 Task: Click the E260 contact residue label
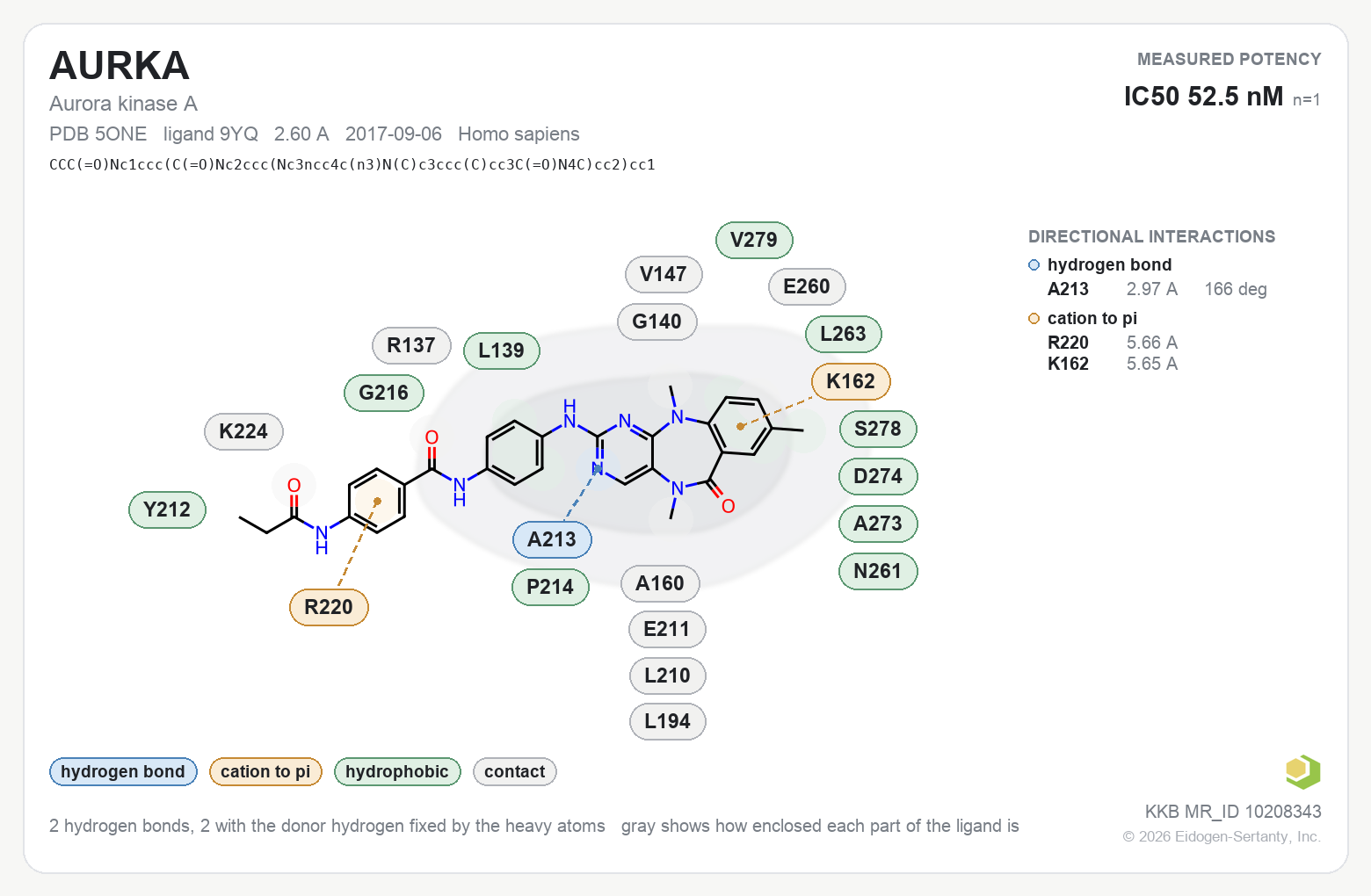click(x=807, y=286)
